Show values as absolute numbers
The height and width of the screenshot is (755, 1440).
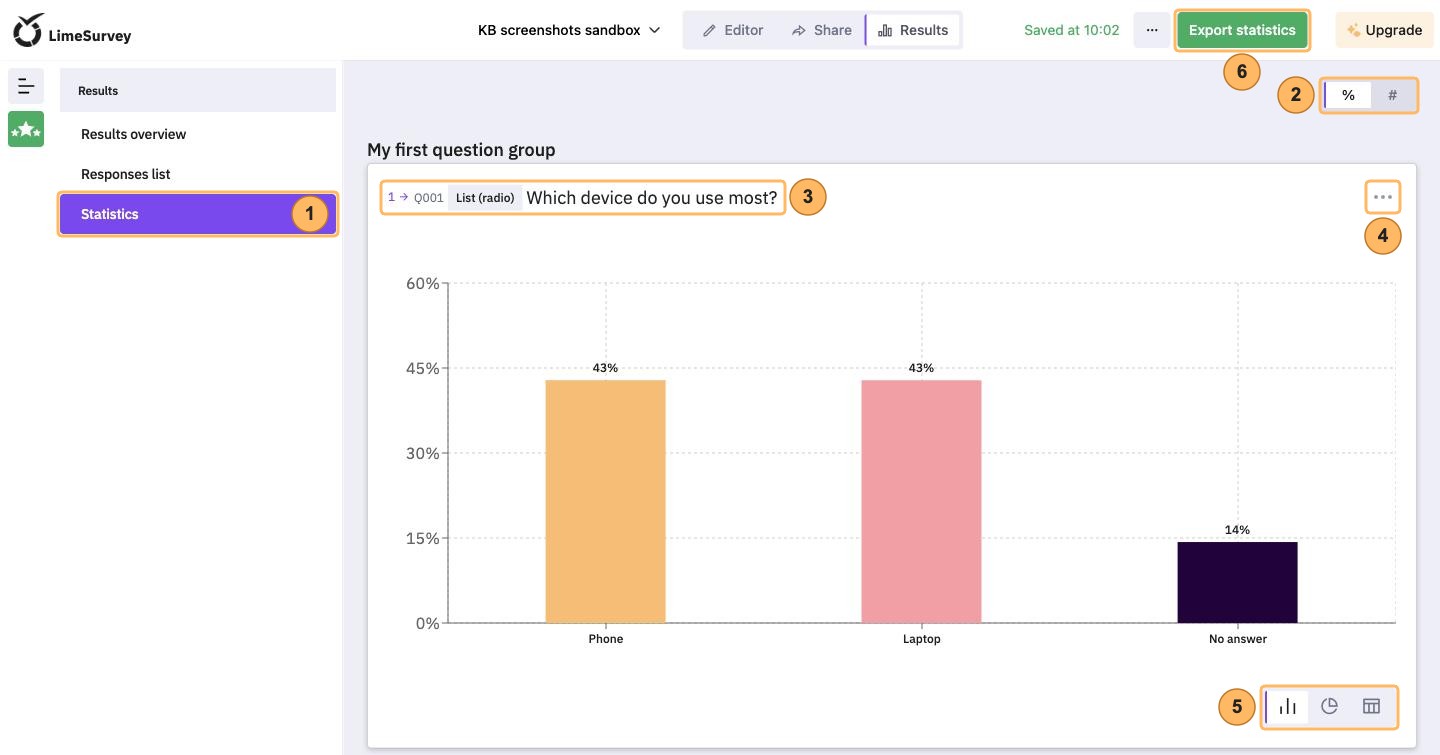(x=1392, y=95)
